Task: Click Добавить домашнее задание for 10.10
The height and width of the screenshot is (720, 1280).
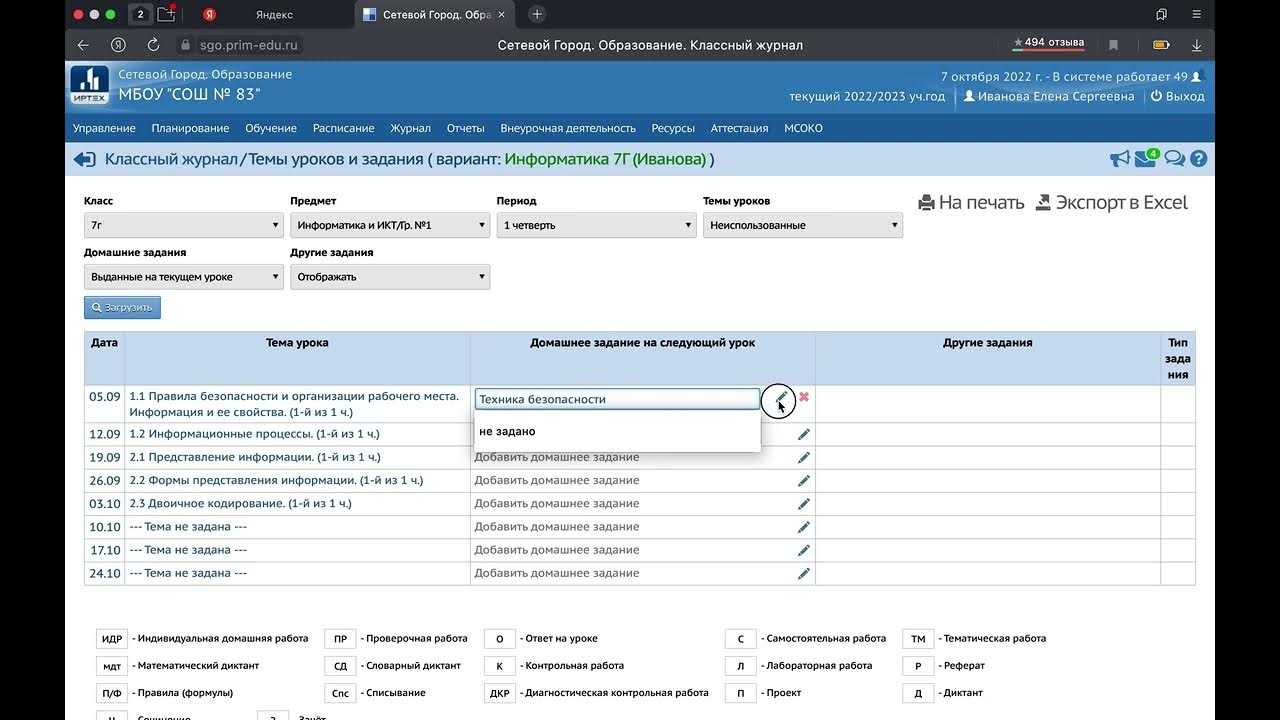Action: pyautogui.click(x=557, y=527)
